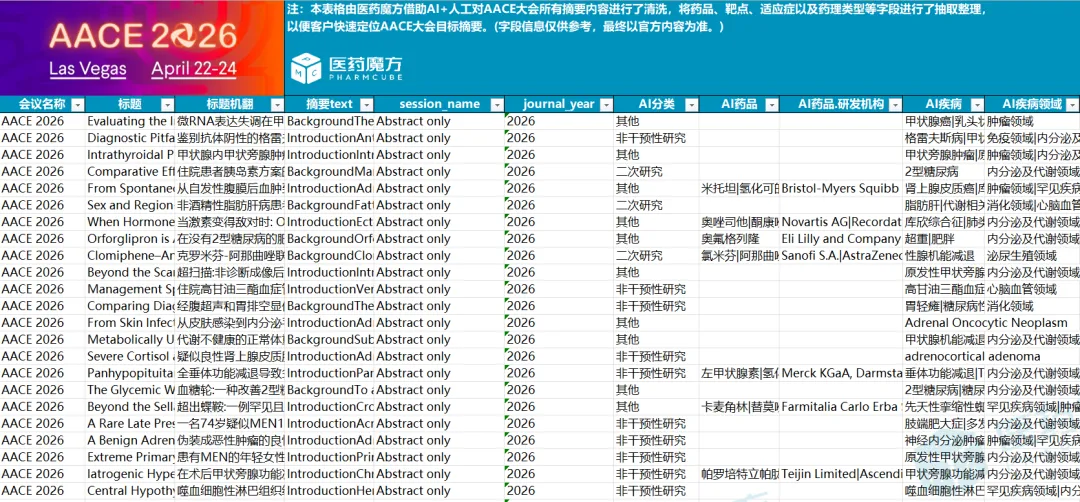Click the 'Bristol-Myers Squibb' institution cell
1080x502 pixels.
[x=841, y=188]
